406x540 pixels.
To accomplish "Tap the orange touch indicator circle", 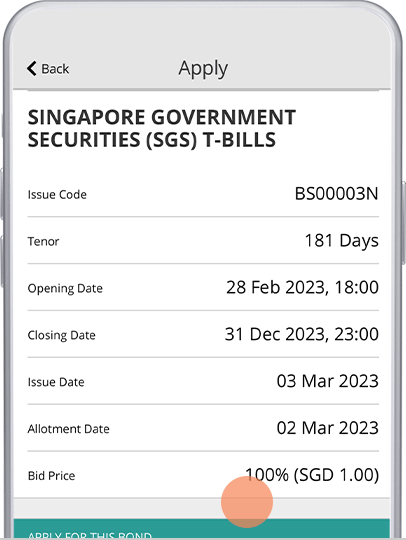I will point(247,502).
